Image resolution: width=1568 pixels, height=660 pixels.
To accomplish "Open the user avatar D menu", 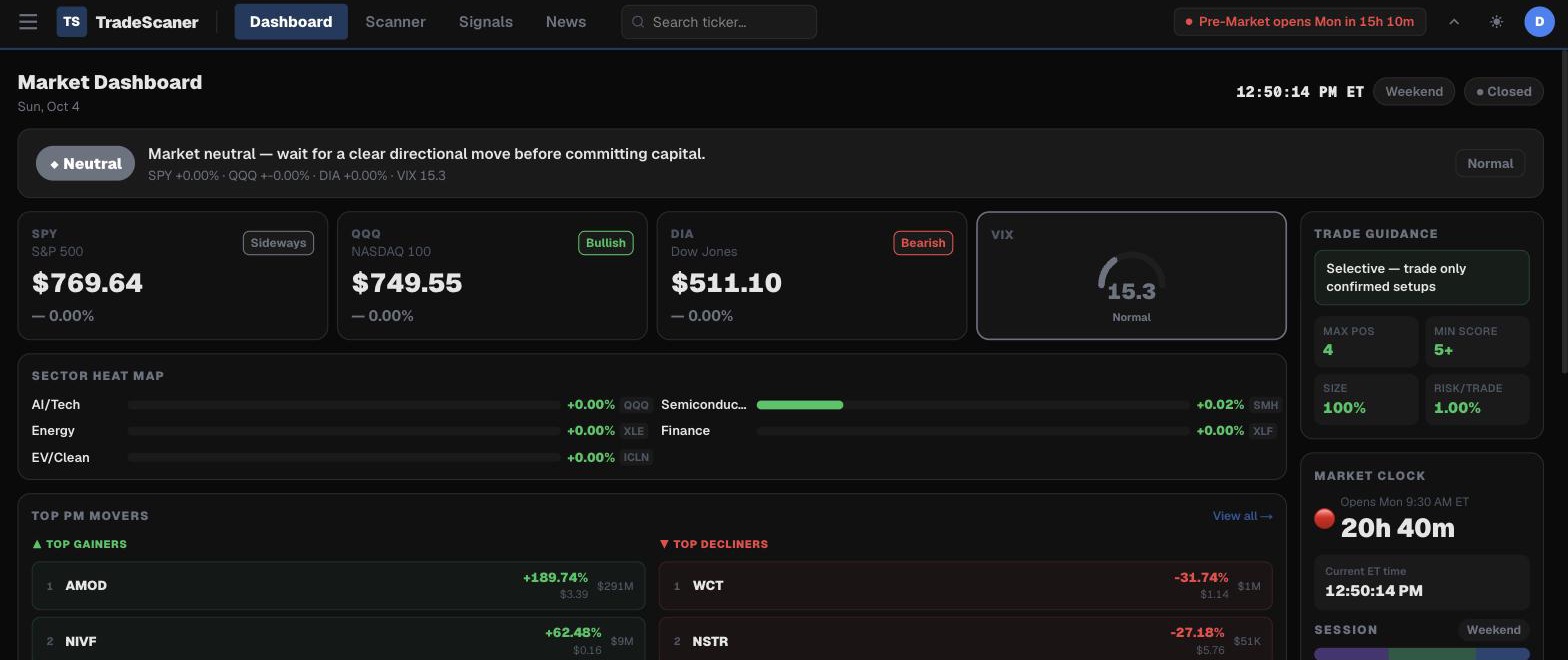I will point(1539,22).
